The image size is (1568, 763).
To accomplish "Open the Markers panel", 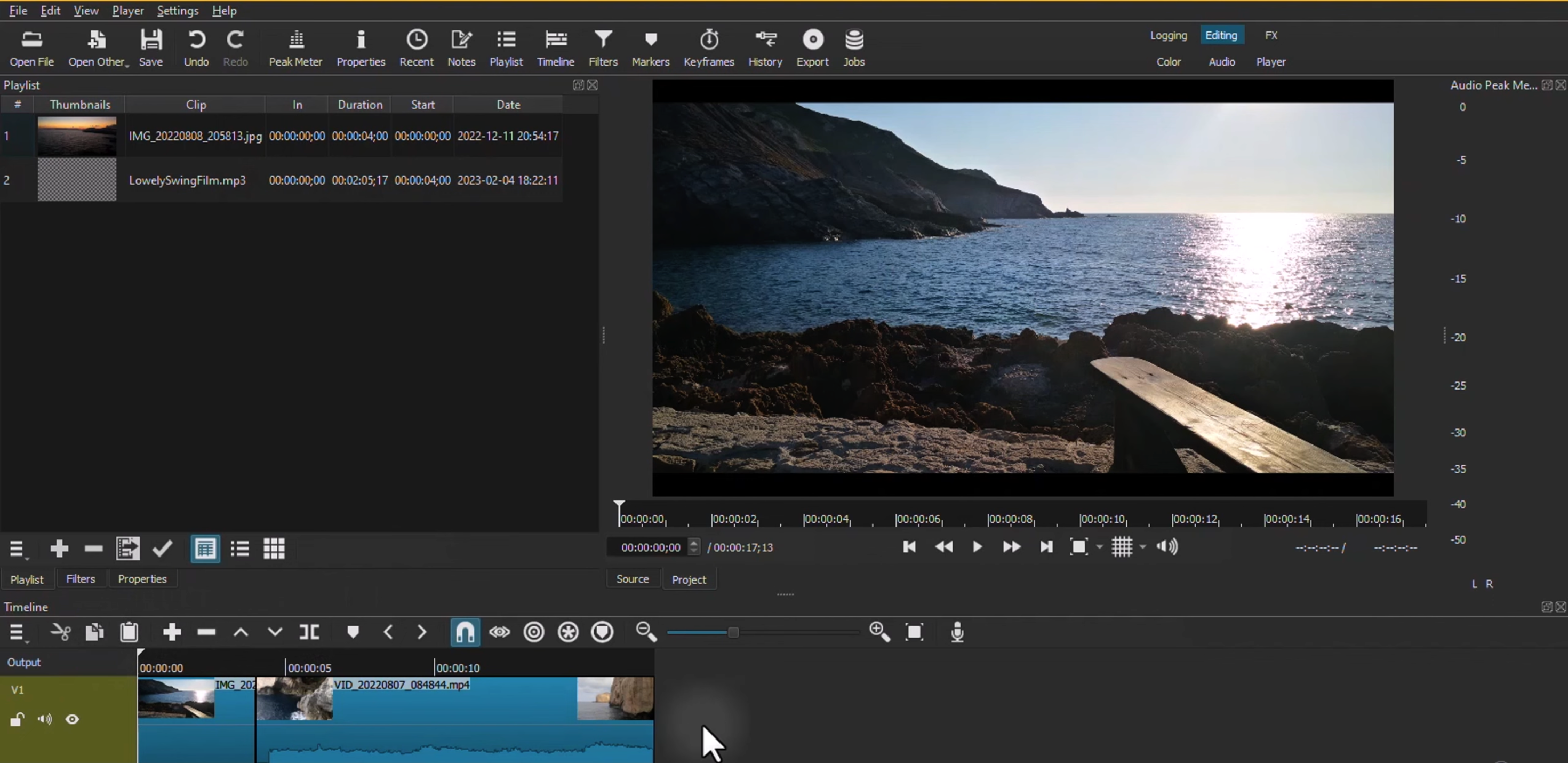I will tap(650, 47).
